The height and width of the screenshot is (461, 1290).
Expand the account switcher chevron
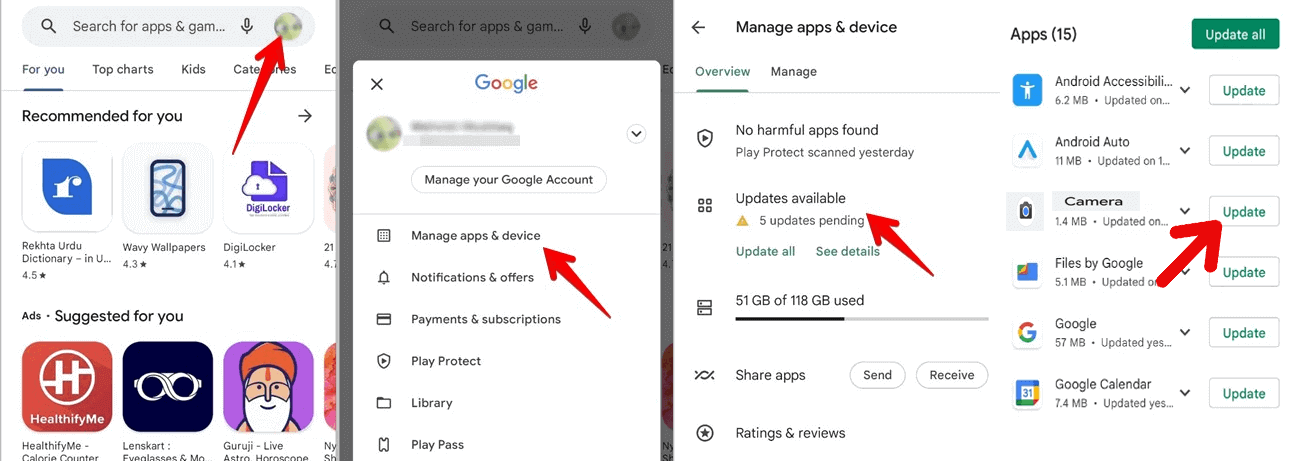tap(634, 133)
